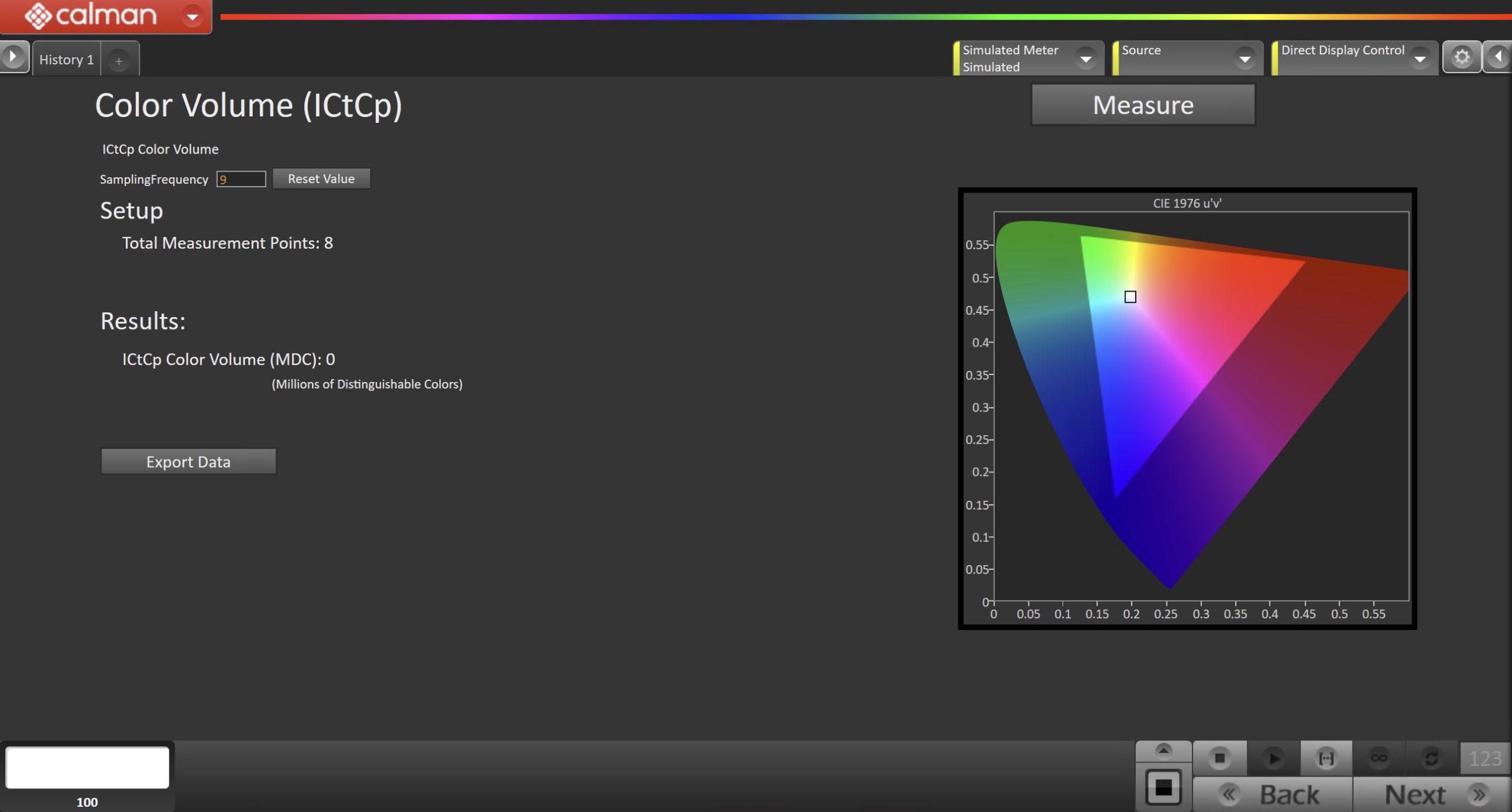
Task: Click the Measure button
Action: point(1142,105)
